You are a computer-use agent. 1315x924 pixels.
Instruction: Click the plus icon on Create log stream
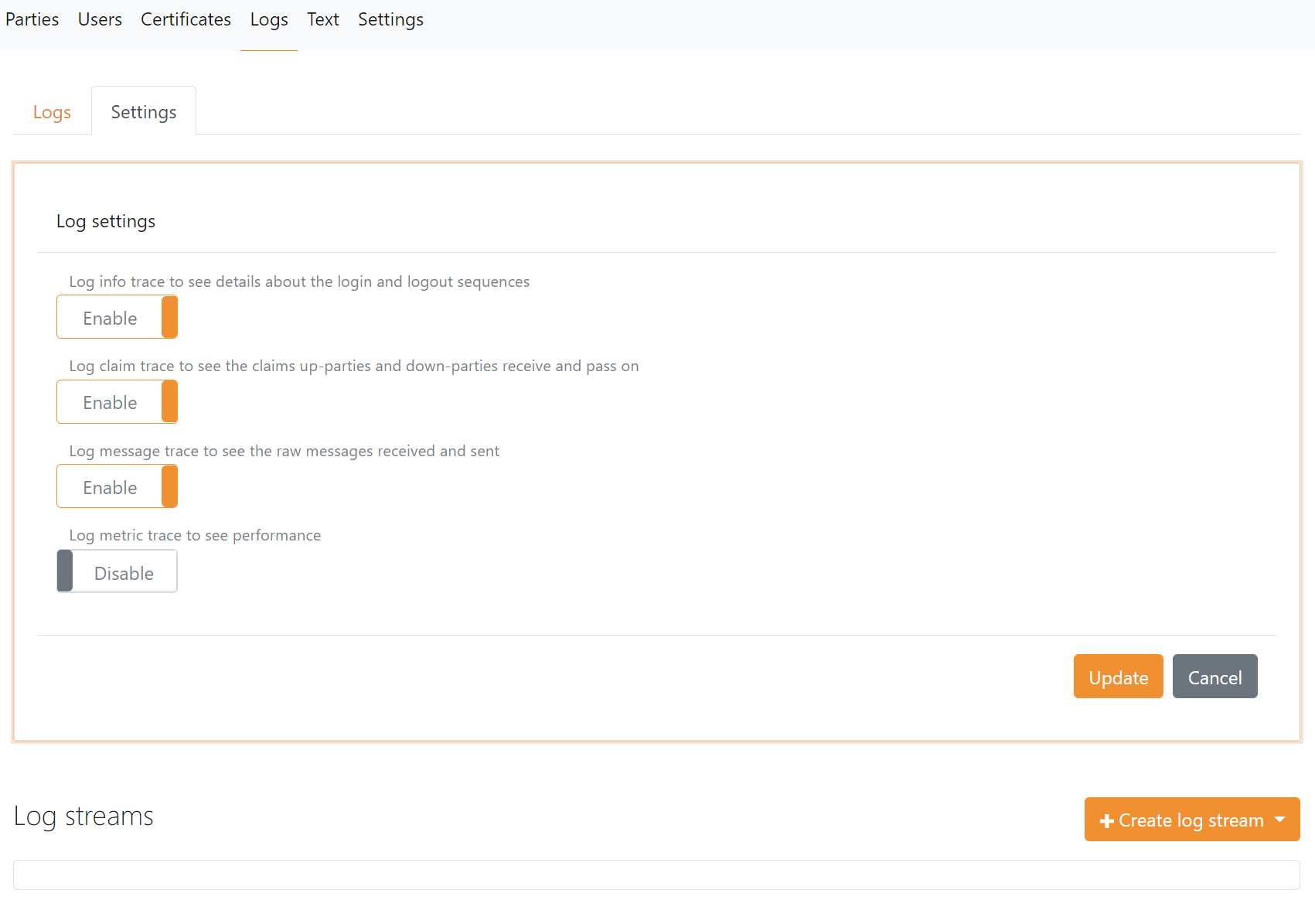(1107, 820)
